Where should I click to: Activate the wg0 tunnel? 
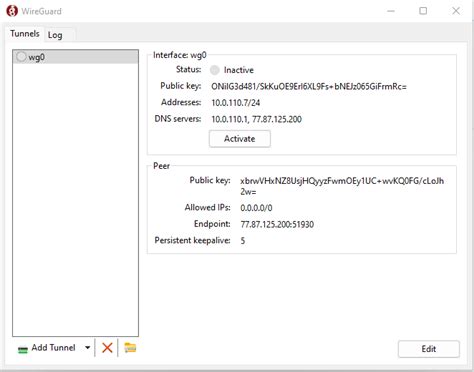[x=240, y=139]
